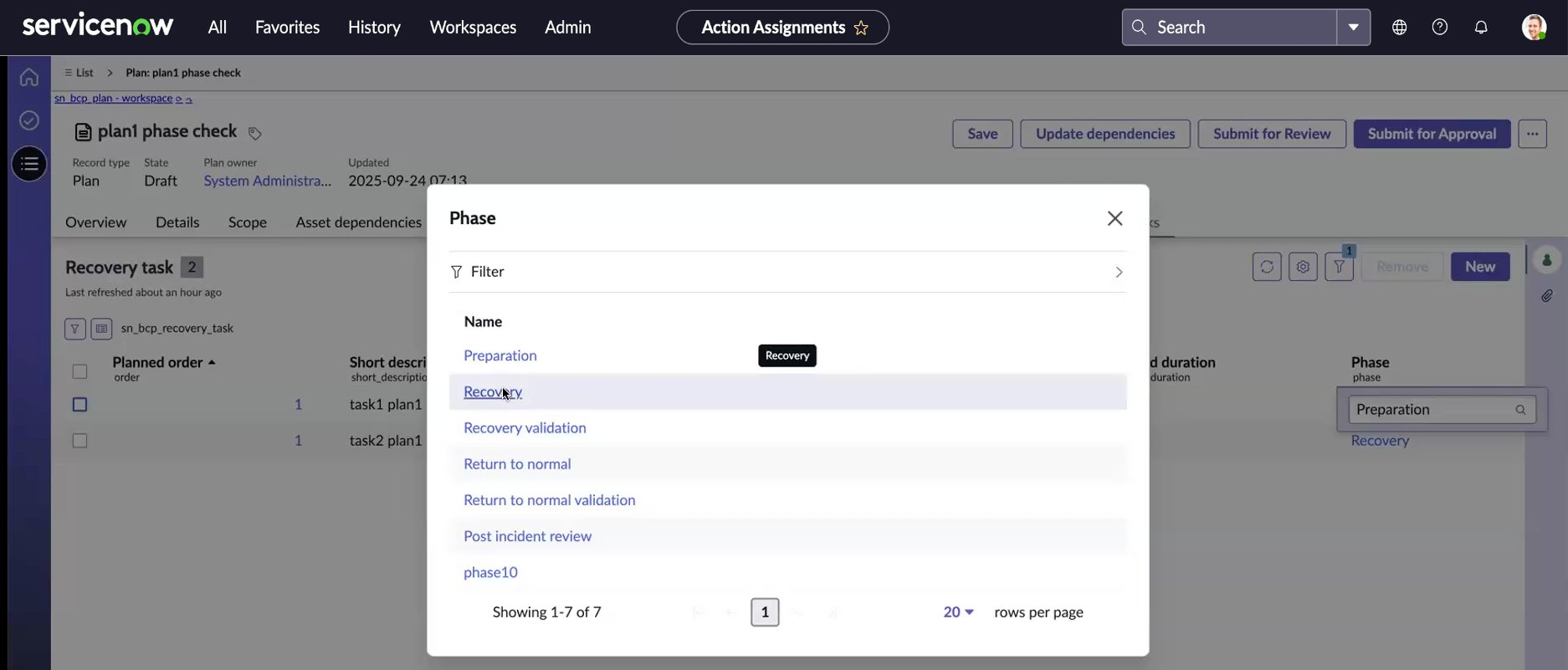1568x670 pixels.
Task: Click the list view icon beside funnel
Action: pos(101,329)
